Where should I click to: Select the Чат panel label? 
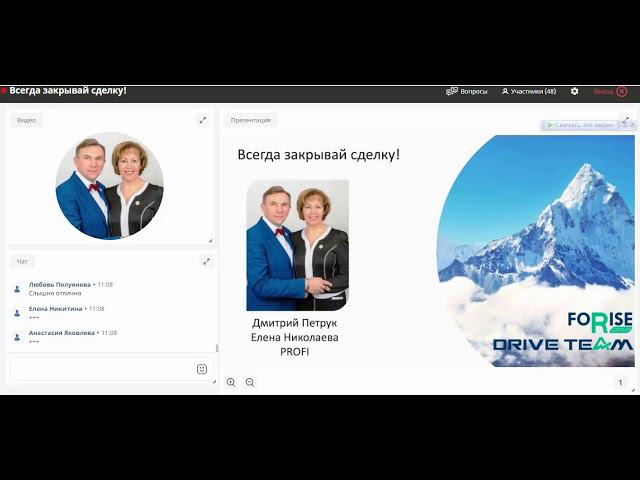click(22, 261)
